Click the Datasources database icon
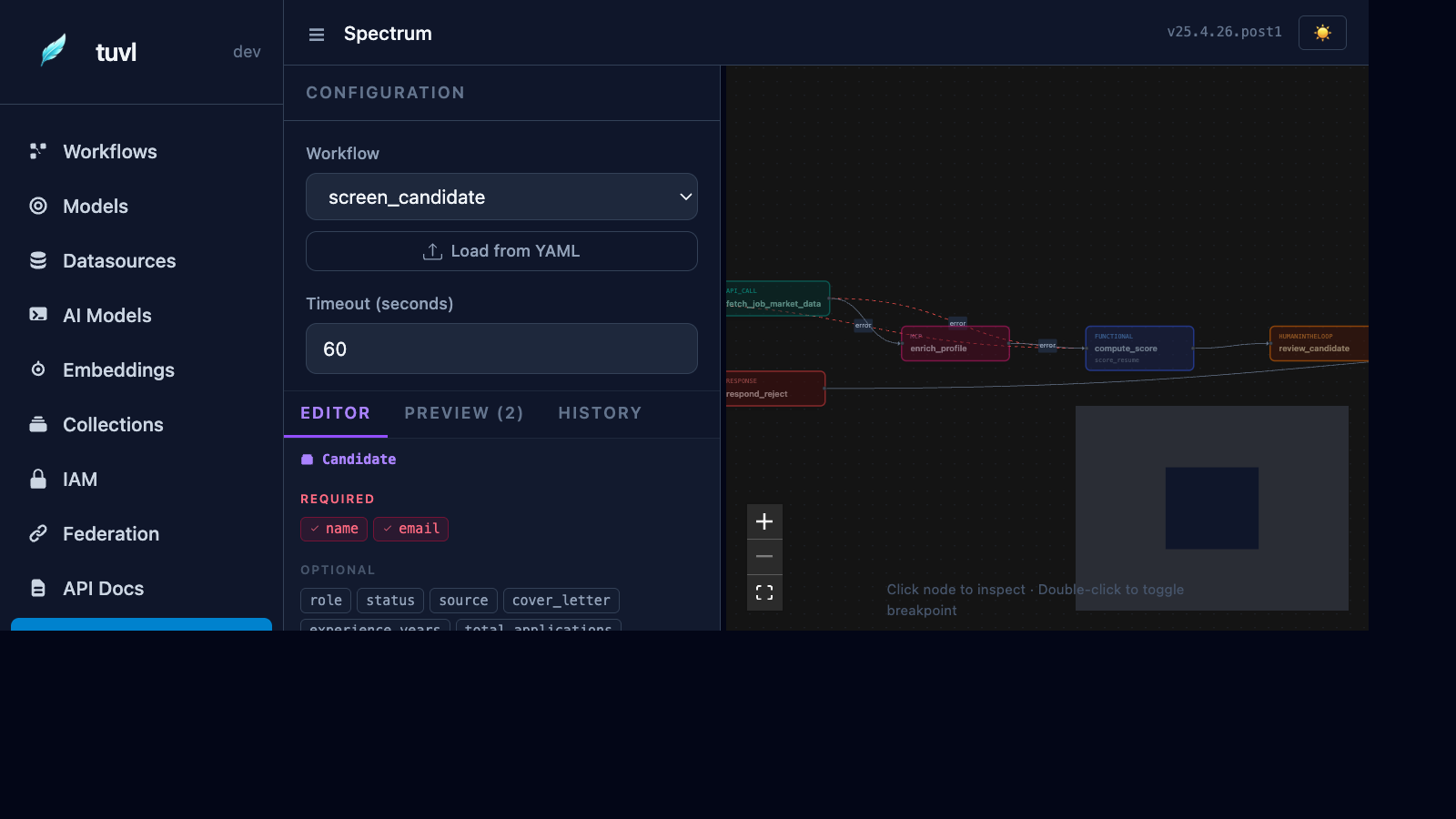This screenshot has height=819, width=1456. click(x=38, y=260)
